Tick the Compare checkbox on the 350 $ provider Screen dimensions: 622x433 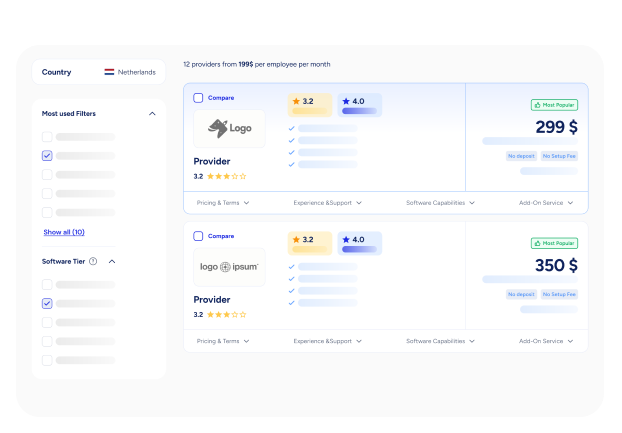point(198,236)
